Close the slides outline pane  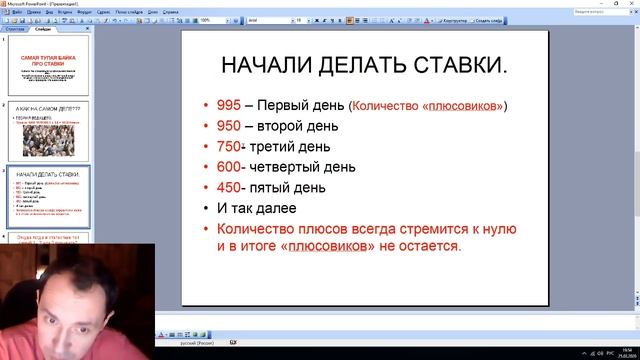[x=87, y=29]
